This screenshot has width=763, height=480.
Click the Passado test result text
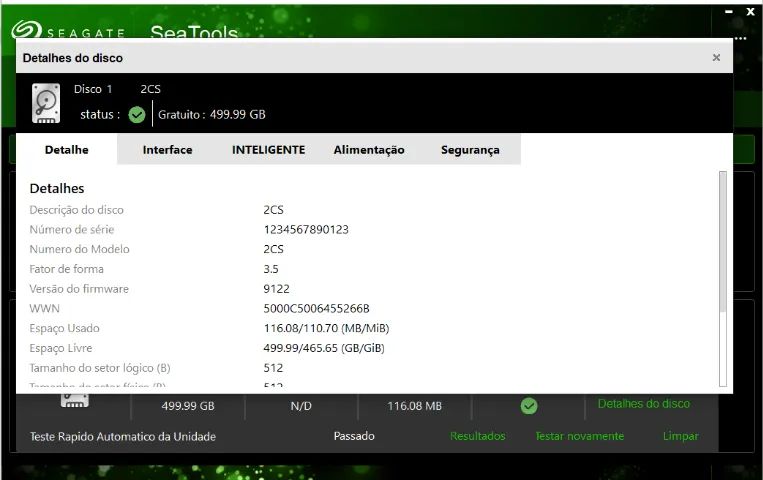click(354, 436)
